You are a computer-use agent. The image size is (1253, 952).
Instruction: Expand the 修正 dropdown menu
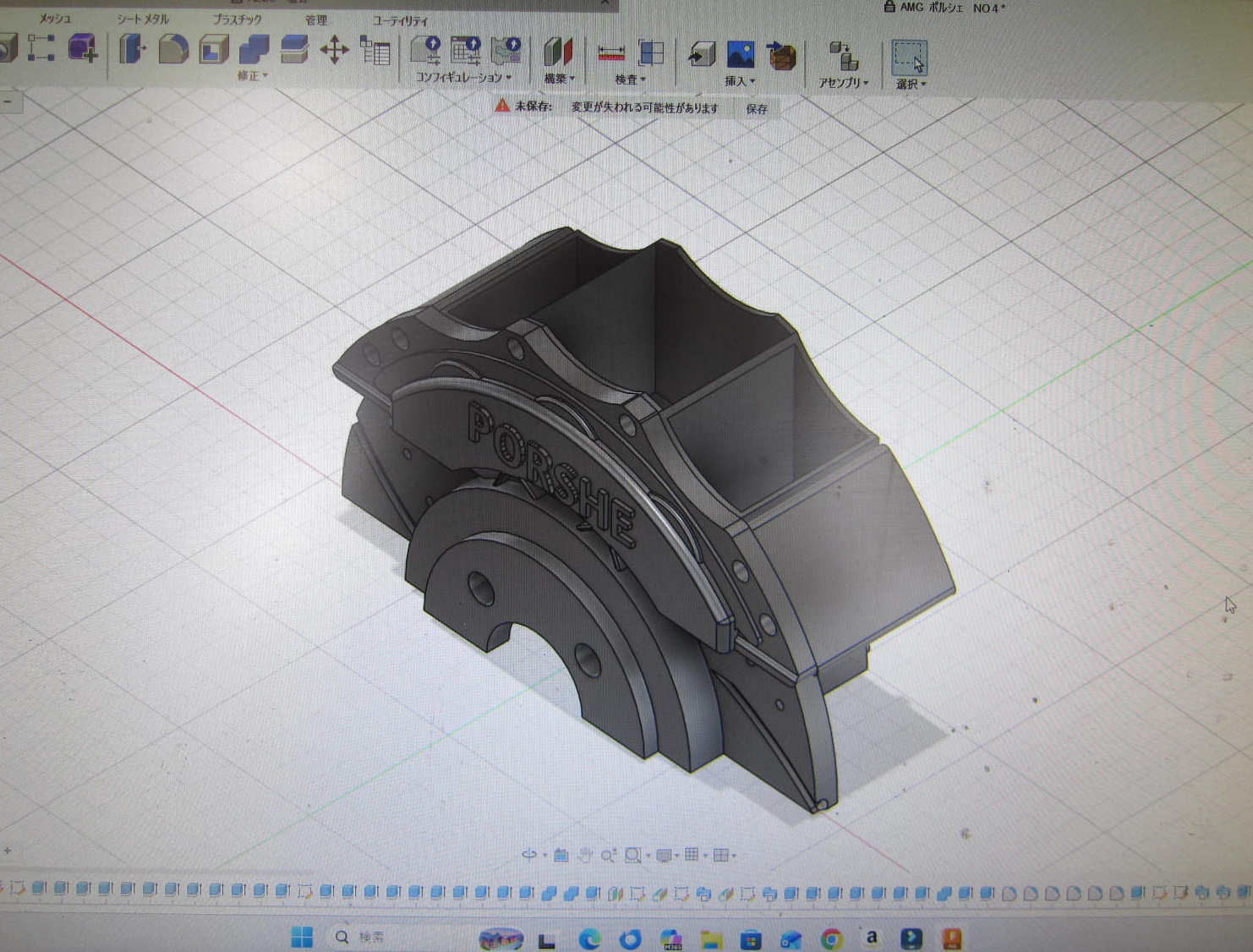point(252,76)
